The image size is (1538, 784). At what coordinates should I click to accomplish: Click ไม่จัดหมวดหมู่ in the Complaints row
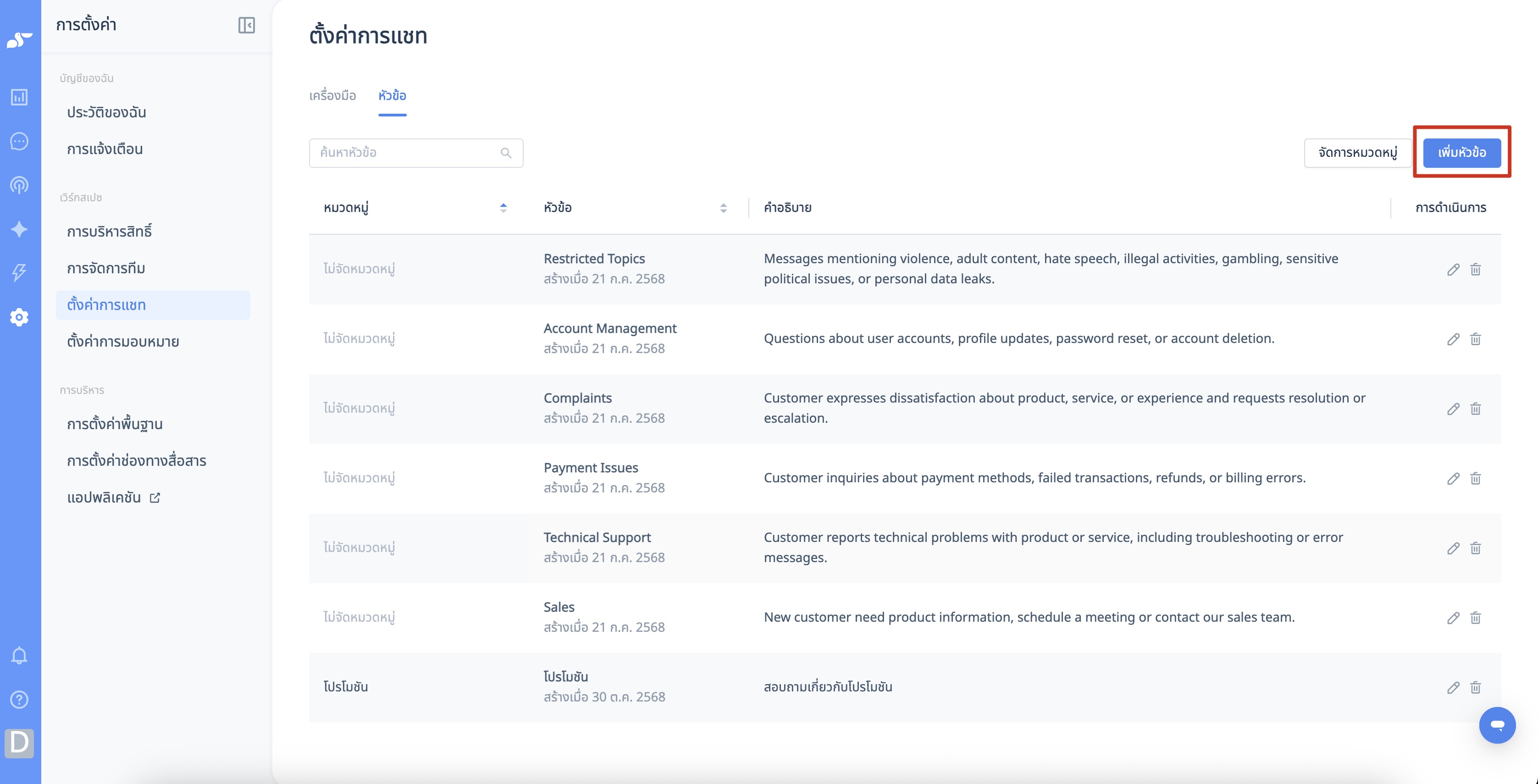[360, 409]
